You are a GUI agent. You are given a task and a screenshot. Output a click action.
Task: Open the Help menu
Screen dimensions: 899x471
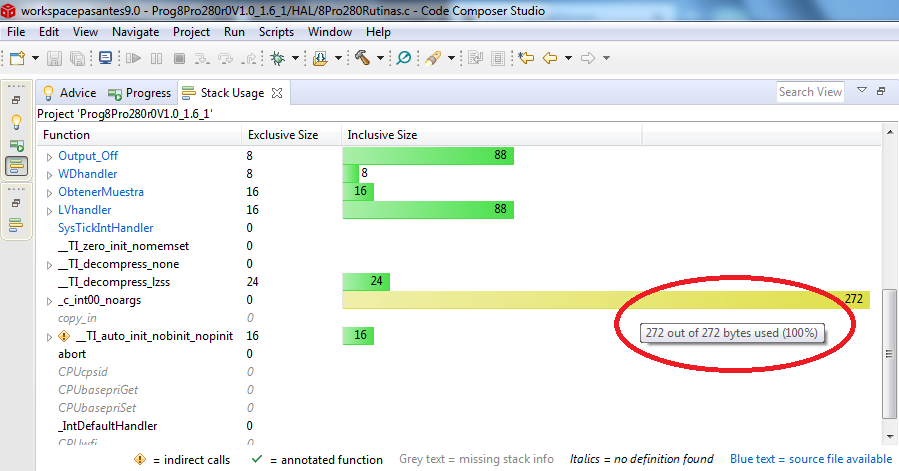378,32
